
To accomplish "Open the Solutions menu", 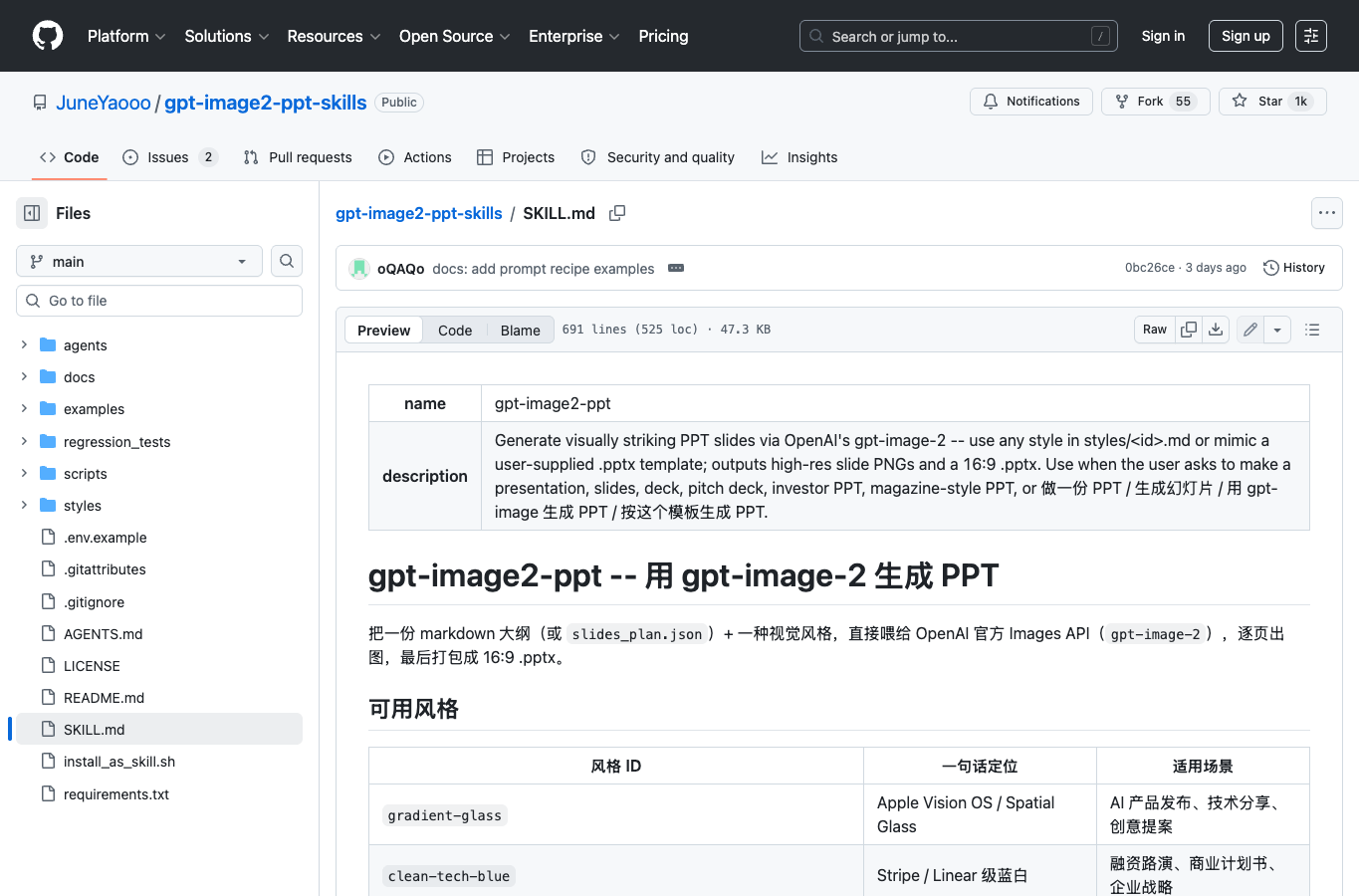I will [x=227, y=36].
